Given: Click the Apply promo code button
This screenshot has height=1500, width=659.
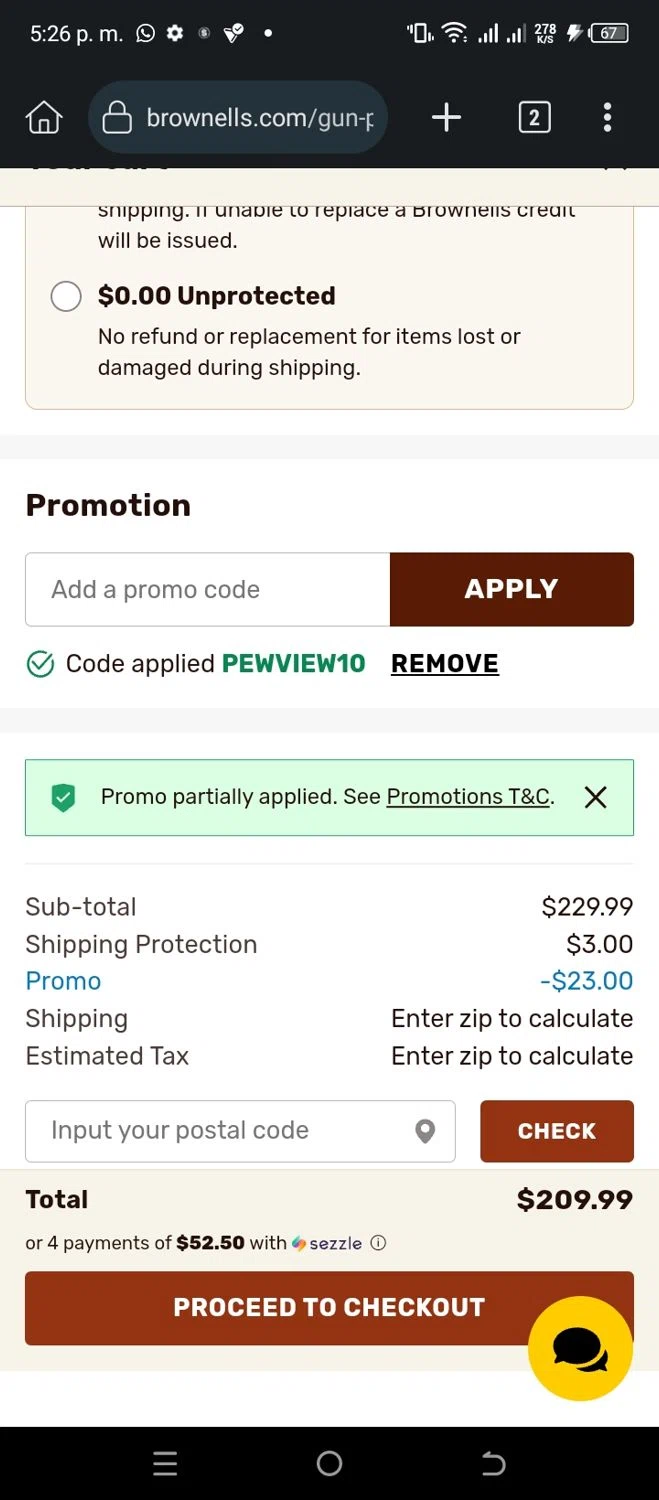Looking at the screenshot, I should (511, 589).
